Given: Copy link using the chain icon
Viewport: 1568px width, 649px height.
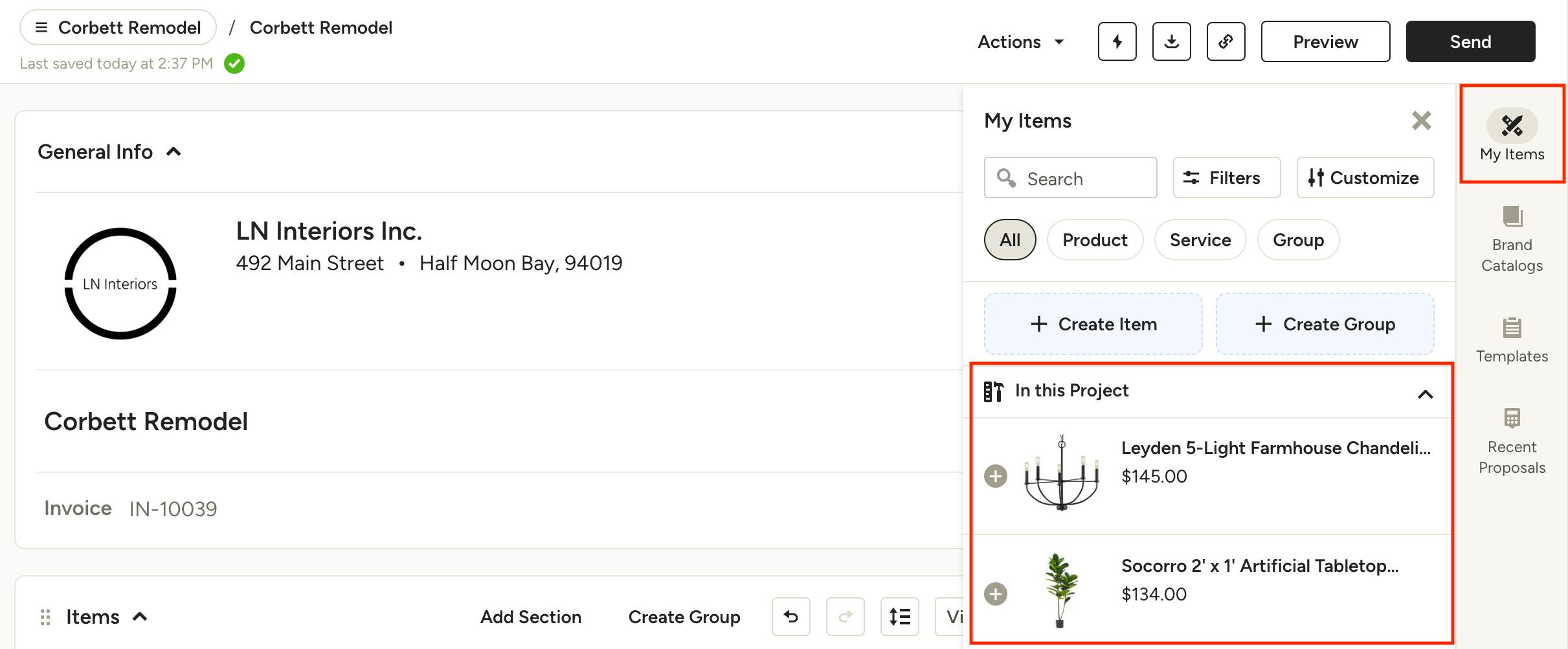Looking at the screenshot, I should tap(1226, 41).
